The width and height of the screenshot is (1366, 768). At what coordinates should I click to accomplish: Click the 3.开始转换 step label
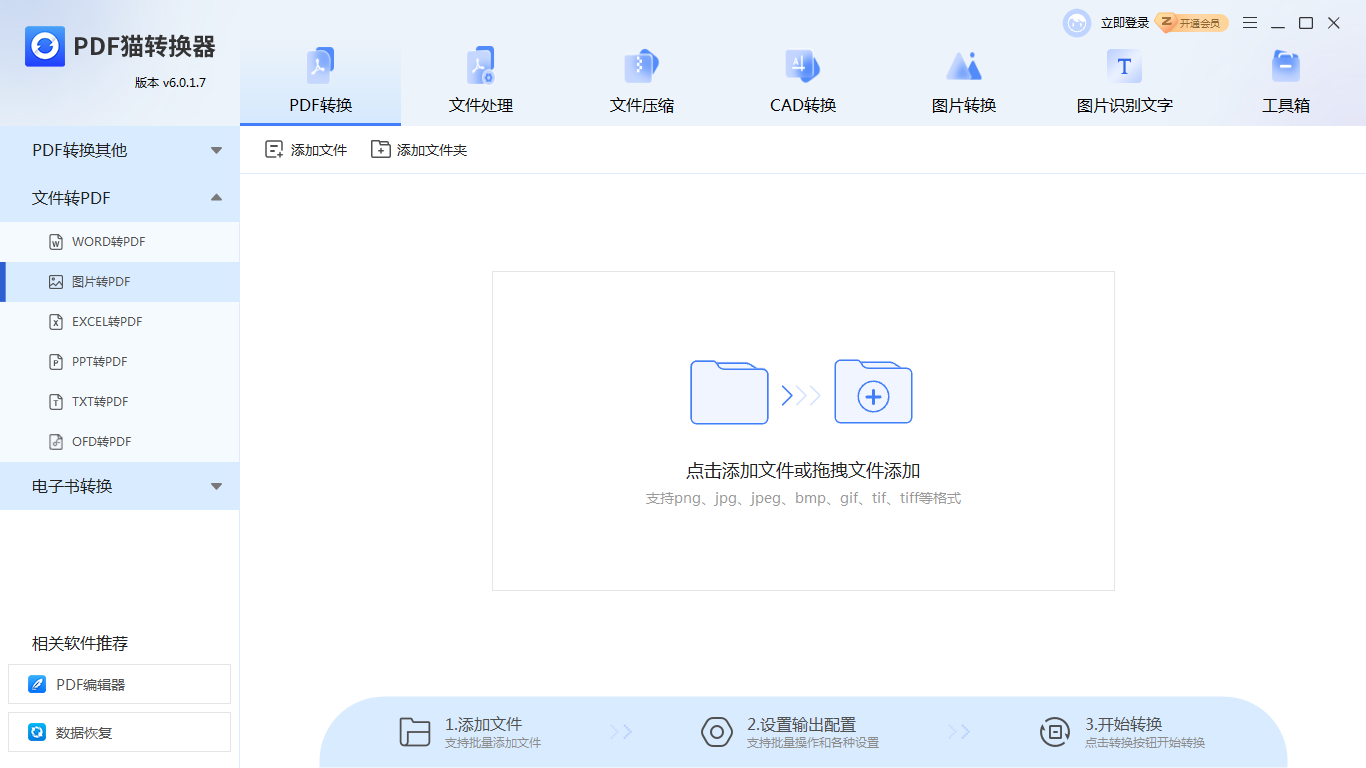click(1124, 724)
